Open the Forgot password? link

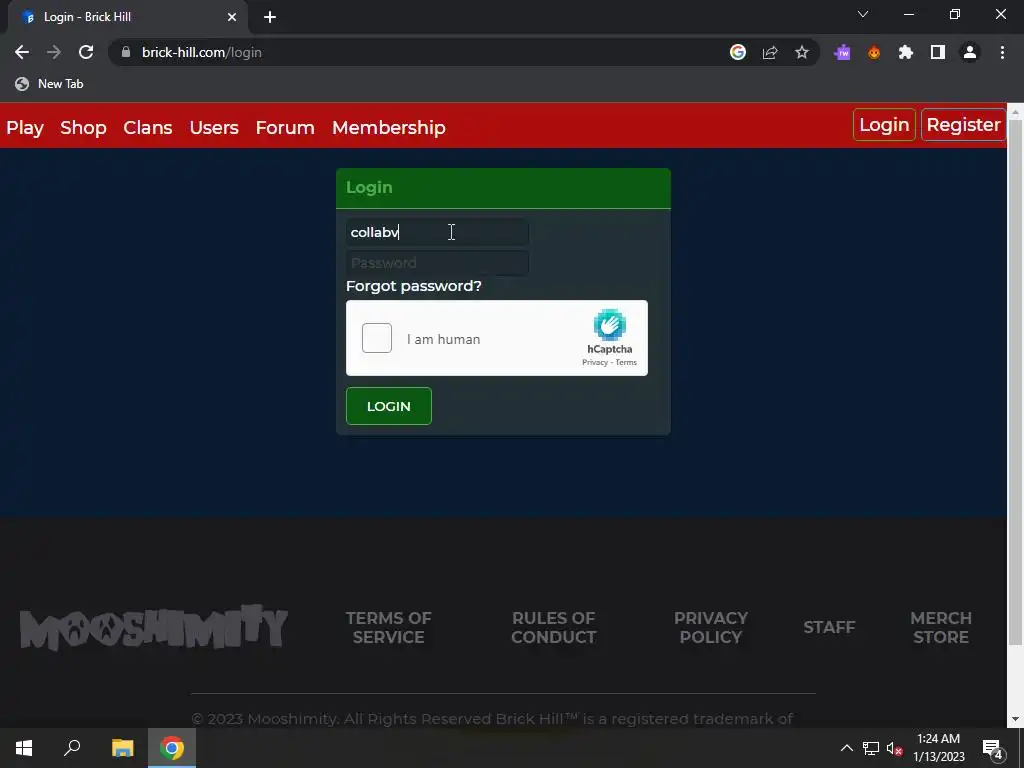[413, 286]
